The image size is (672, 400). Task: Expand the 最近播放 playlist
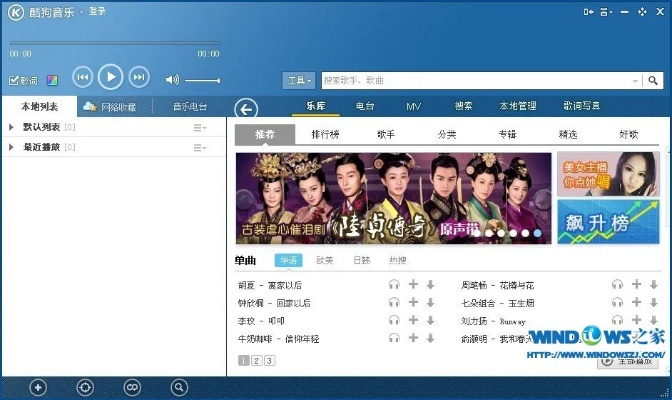click(11, 147)
